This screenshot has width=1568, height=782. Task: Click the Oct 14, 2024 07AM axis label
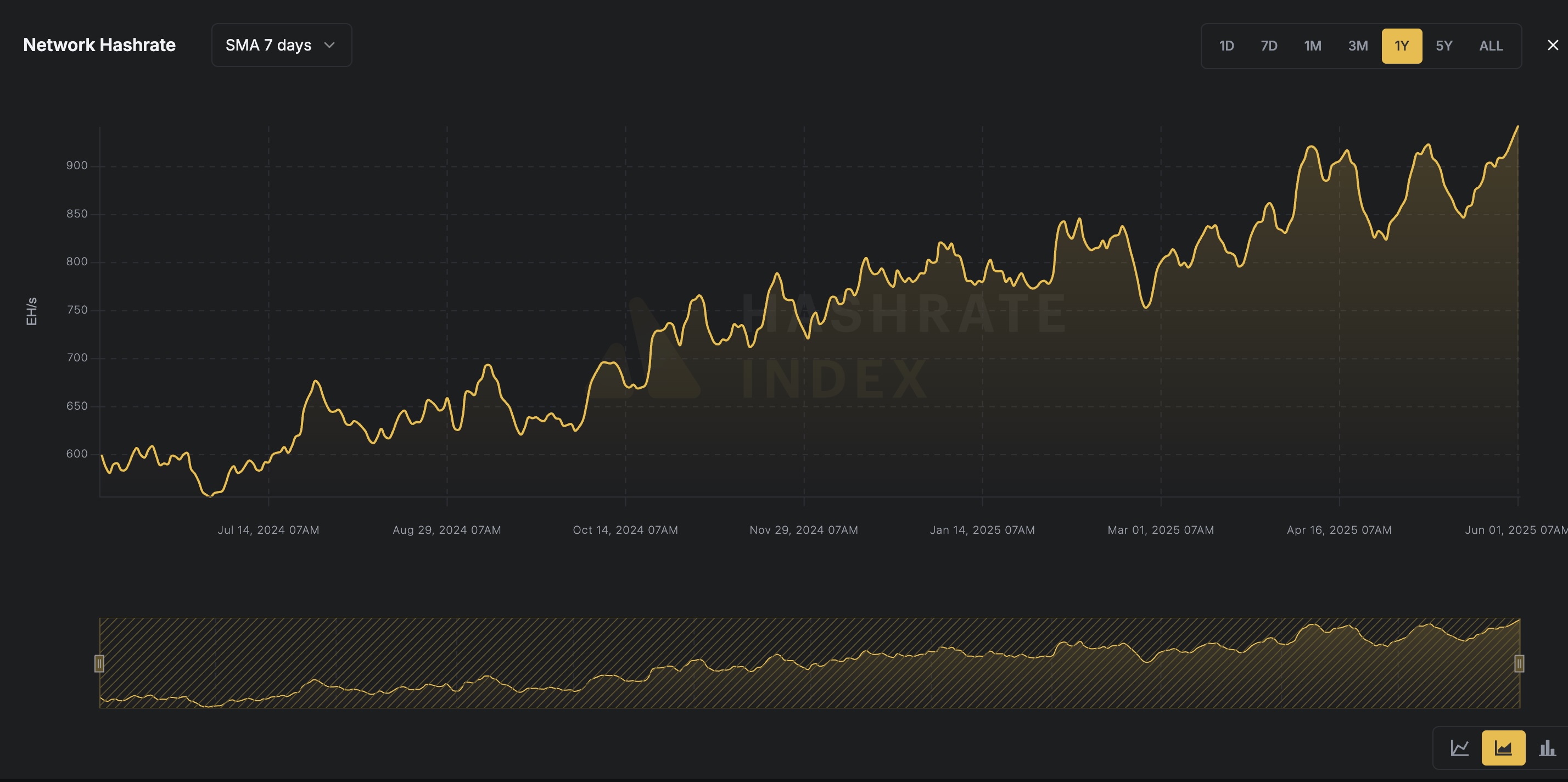click(x=625, y=530)
